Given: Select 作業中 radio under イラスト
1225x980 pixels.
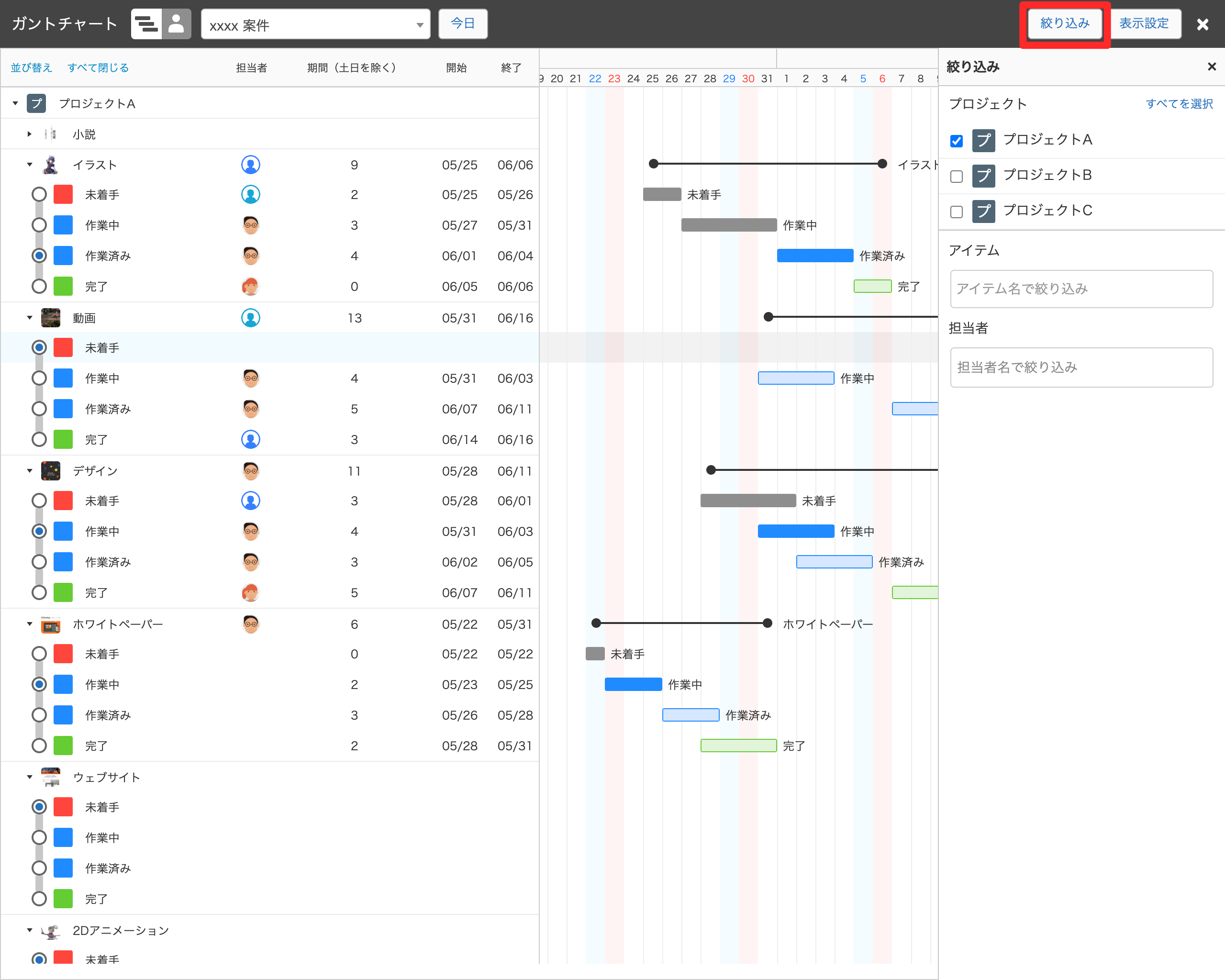Looking at the screenshot, I should pyautogui.click(x=39, y=225).
